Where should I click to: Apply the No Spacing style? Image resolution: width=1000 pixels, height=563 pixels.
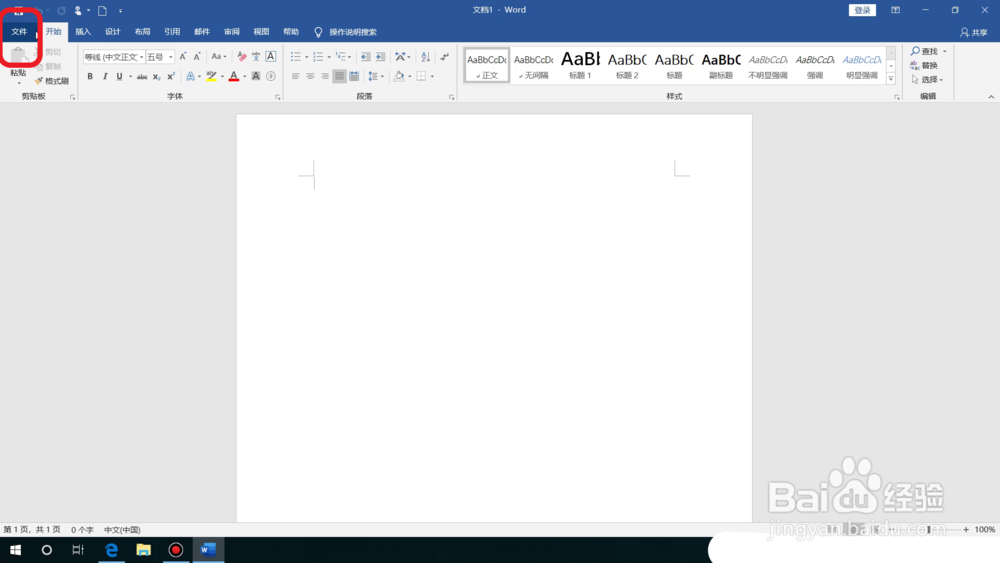(534, 65)
